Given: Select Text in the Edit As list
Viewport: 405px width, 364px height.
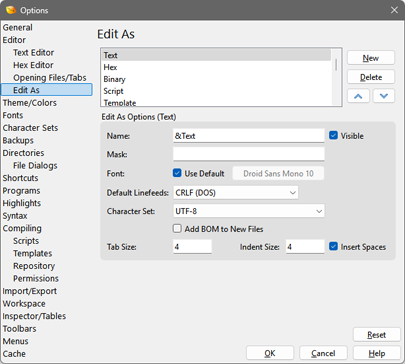Looking at the screenshot, I should pyautogui.click(x=216, y=55).
